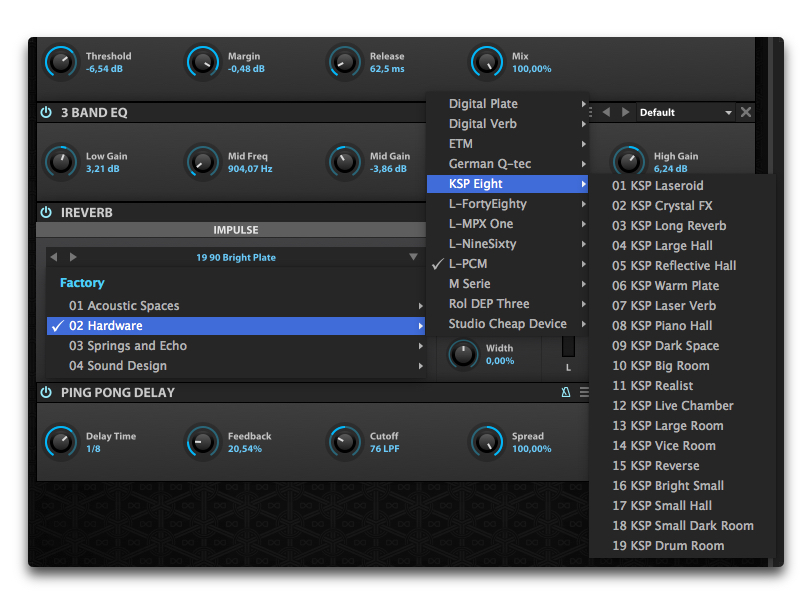The image size is (812, 603).
Task: Go to previous 3 Band EQ preset
Action: [x=606, y=112]
